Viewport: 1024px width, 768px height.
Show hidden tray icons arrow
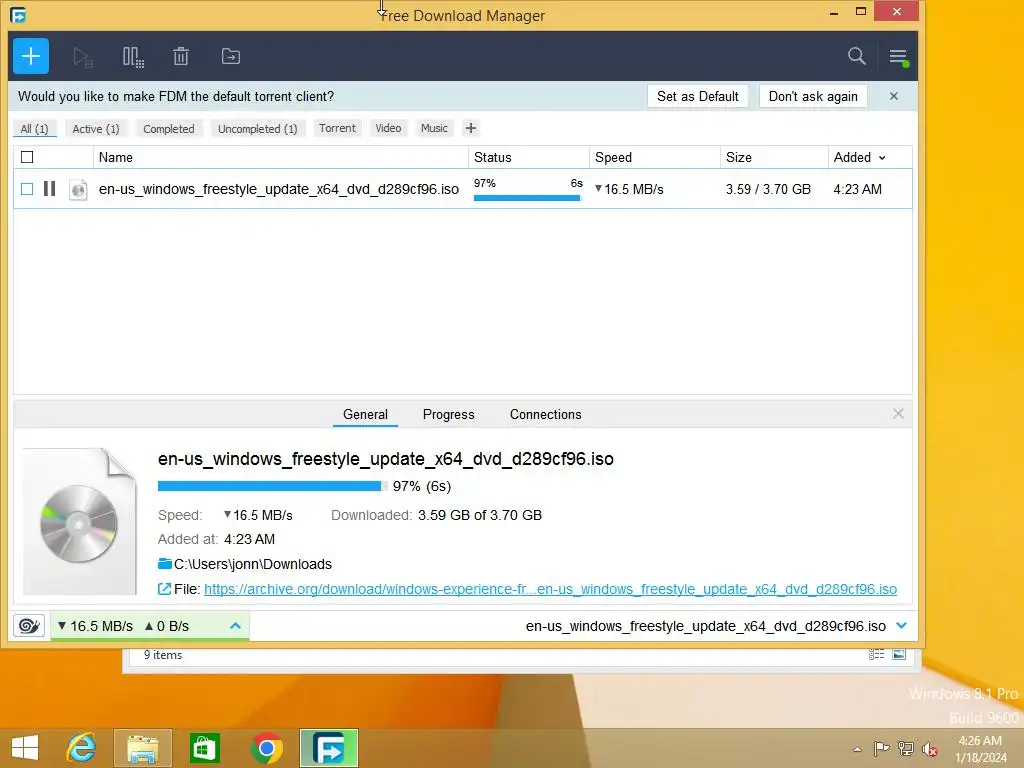tap(857, 749)
